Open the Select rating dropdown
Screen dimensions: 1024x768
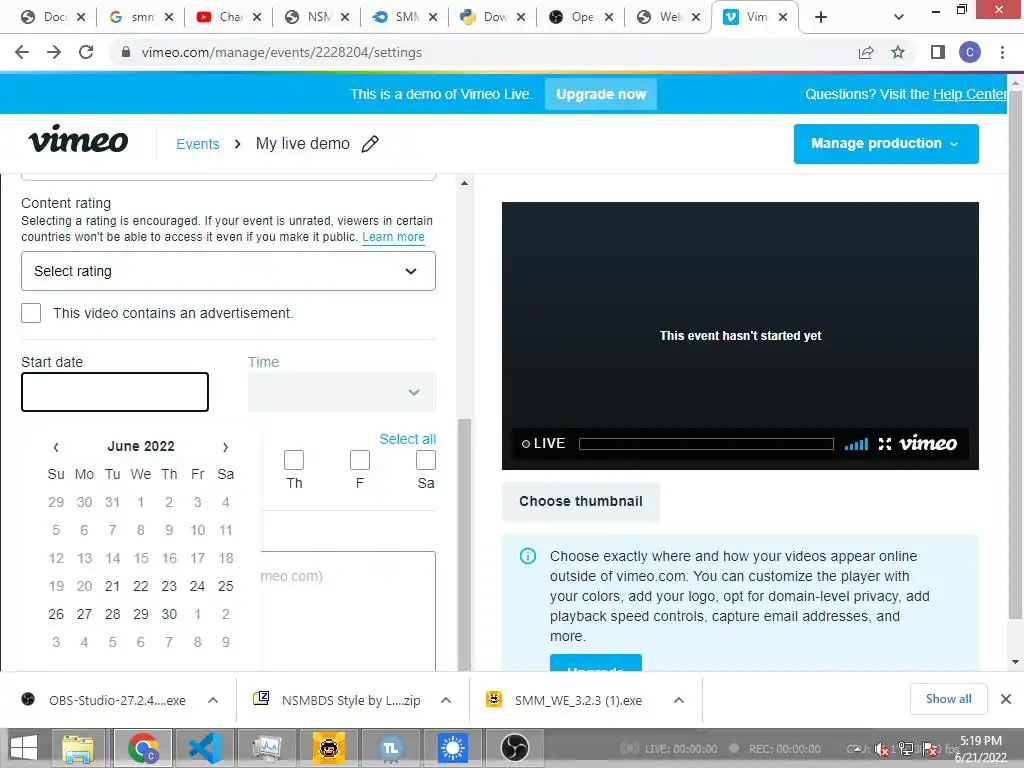pos(228,271)
